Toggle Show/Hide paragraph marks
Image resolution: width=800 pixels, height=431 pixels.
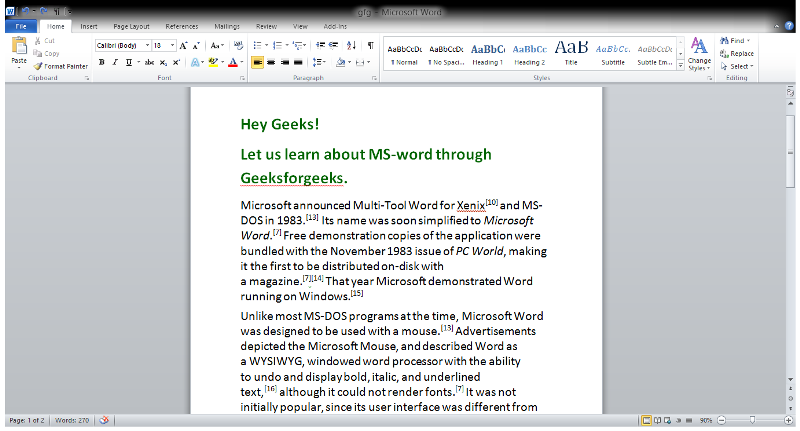(x=370, y=46)
